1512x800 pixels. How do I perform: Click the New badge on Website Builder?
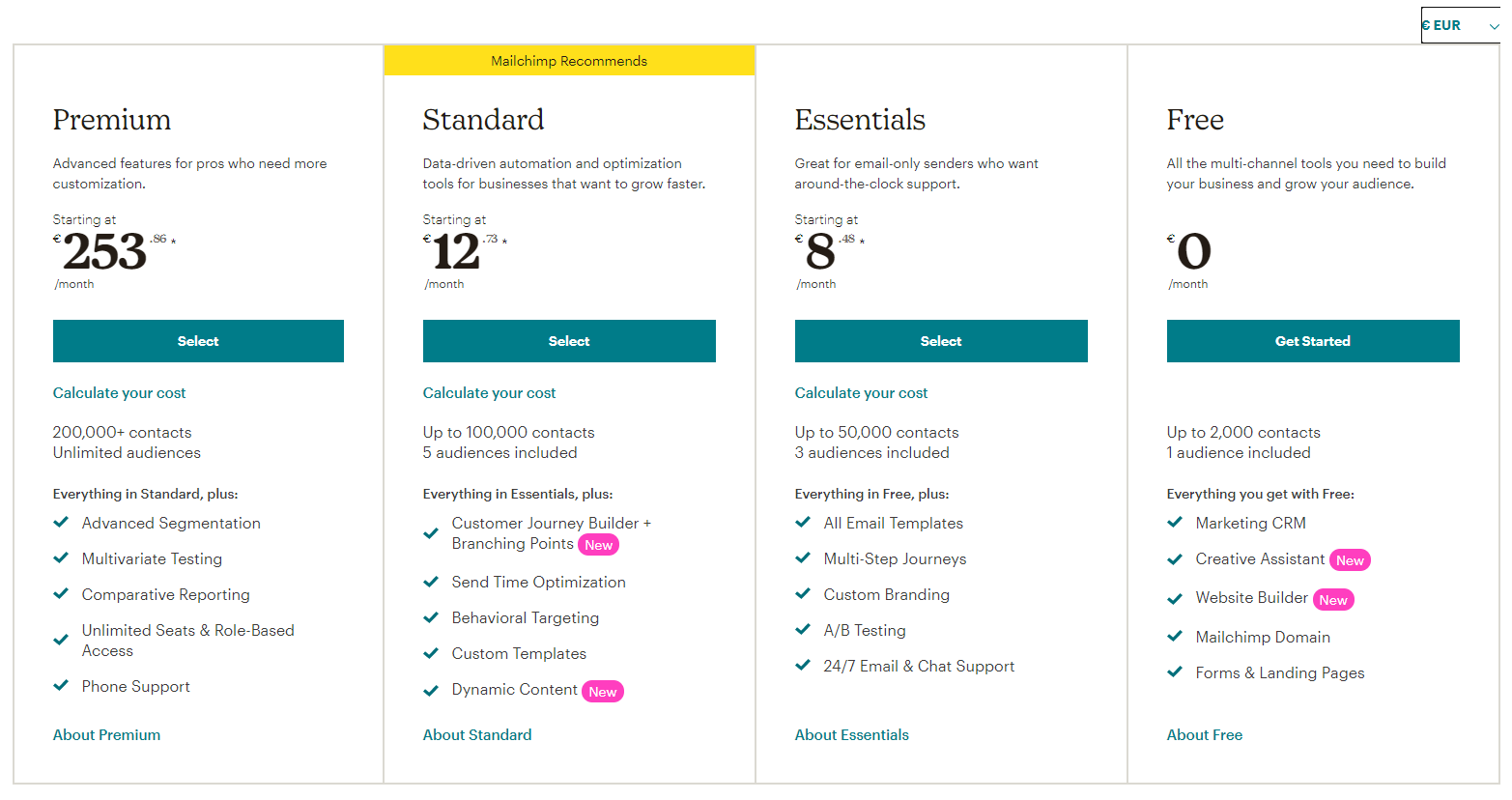[x=1333, y=599]
